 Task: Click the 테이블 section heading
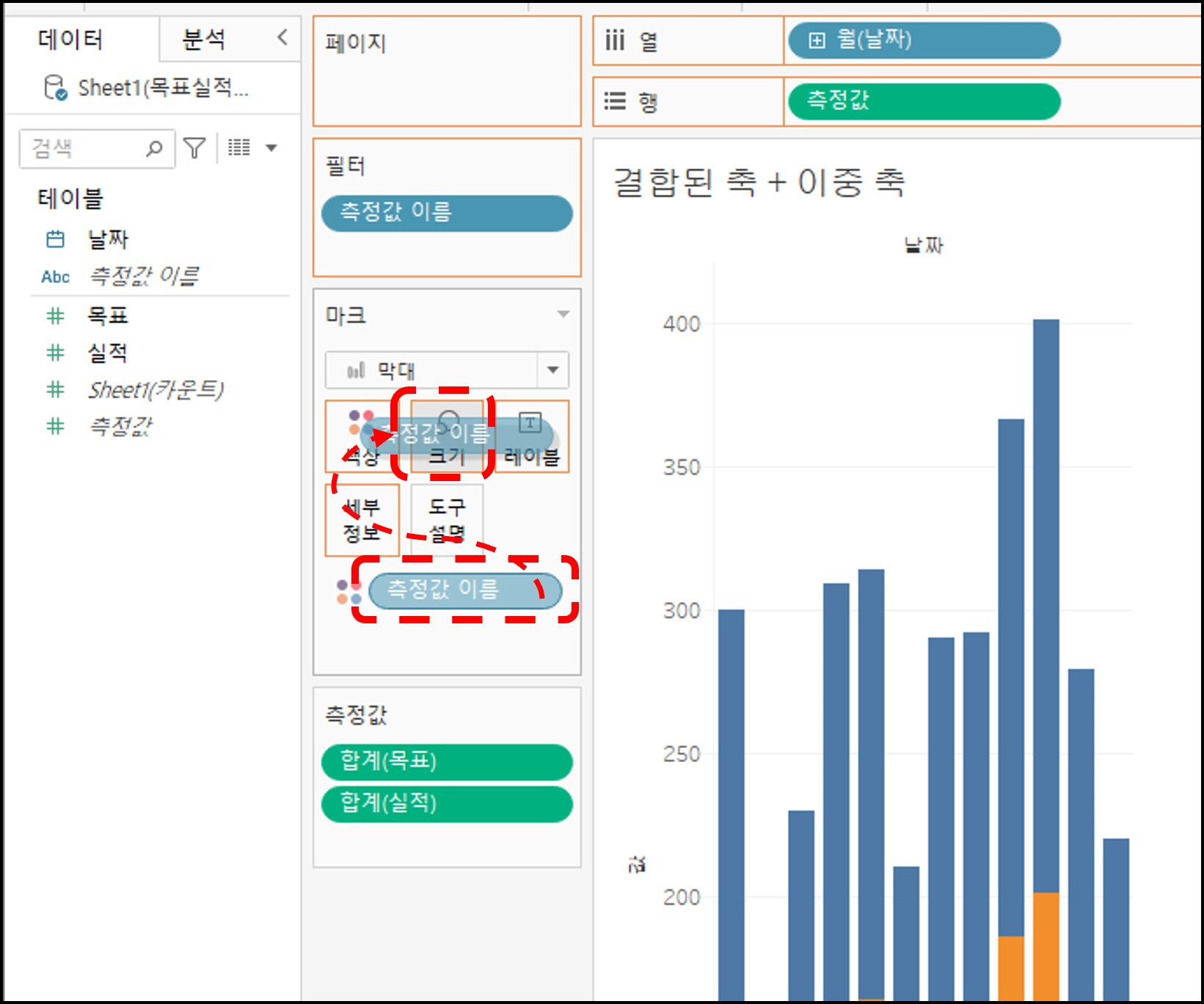pyautogui.click(x=70, y=198)
